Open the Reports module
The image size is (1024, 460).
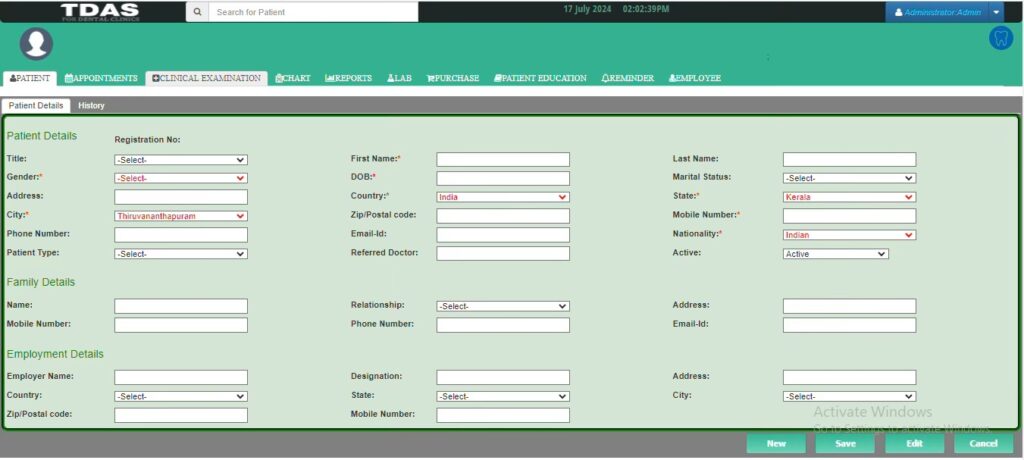pos(348,78)
